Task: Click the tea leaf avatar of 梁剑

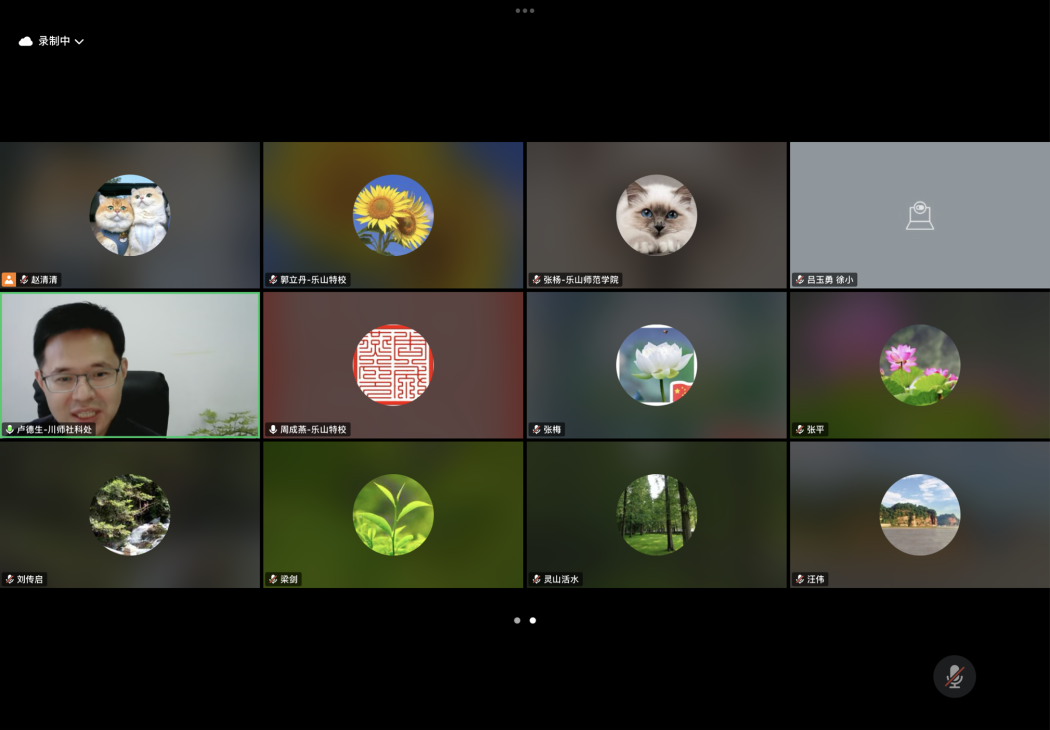Action: coord(393,515)
